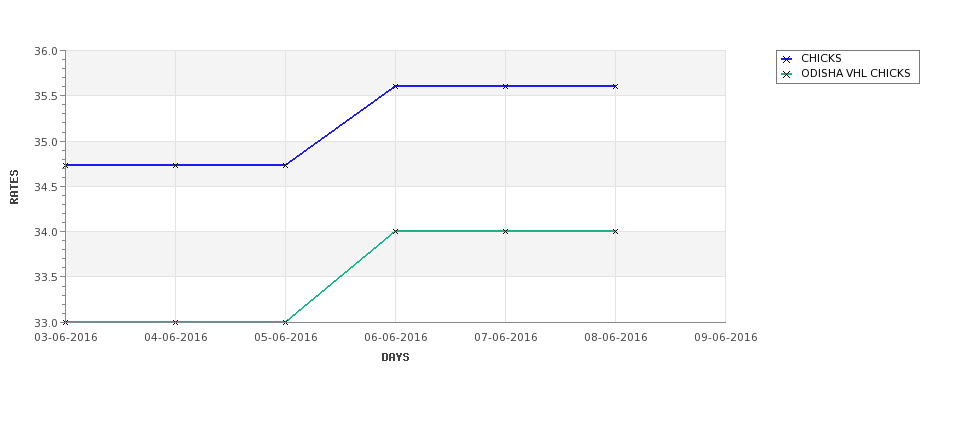Click the 33.5 y-axis tick label

(x=46, y=277)
